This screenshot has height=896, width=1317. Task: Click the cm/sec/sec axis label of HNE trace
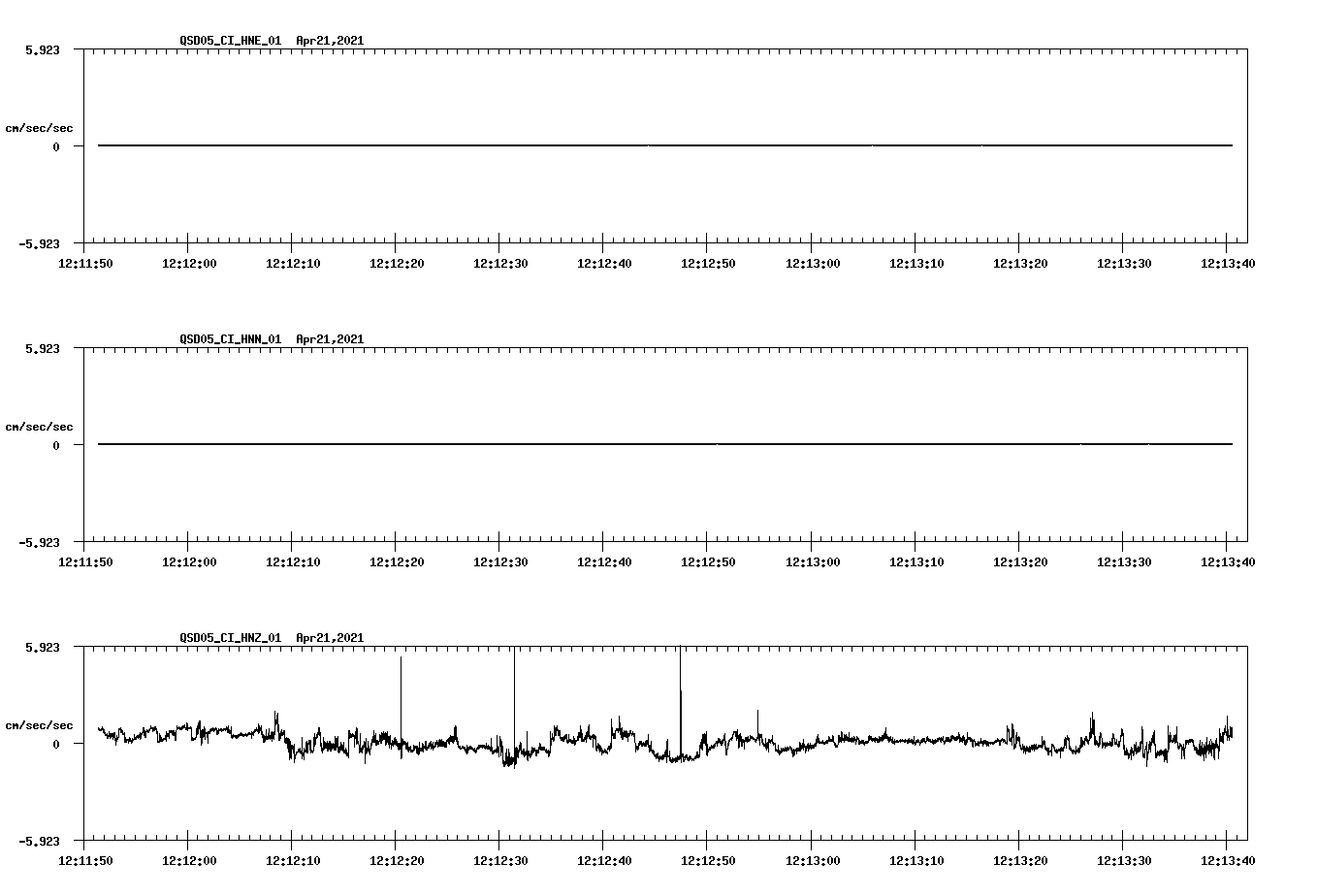(x=40, y=126)
